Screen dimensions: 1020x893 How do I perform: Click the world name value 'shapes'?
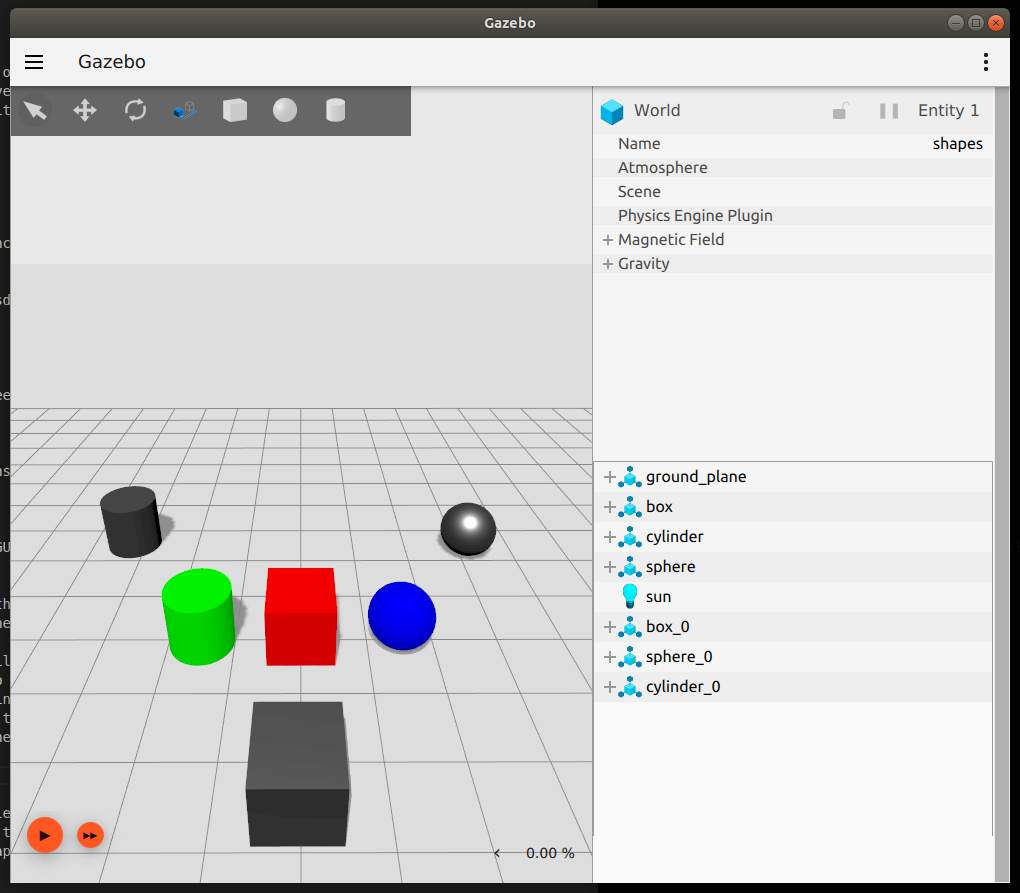(958, 144)
